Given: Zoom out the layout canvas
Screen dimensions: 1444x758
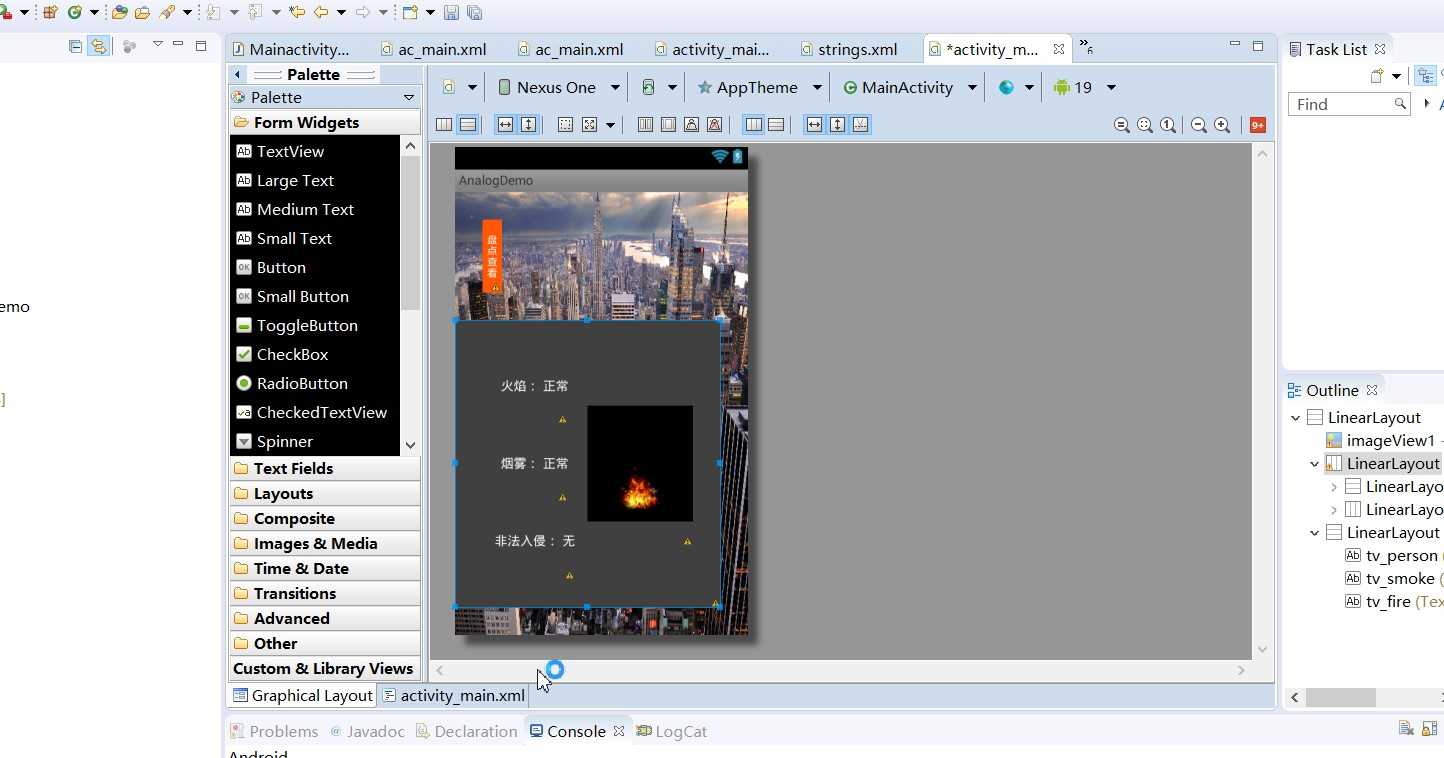Looking at the screenshot, I should coord(1198,125).
